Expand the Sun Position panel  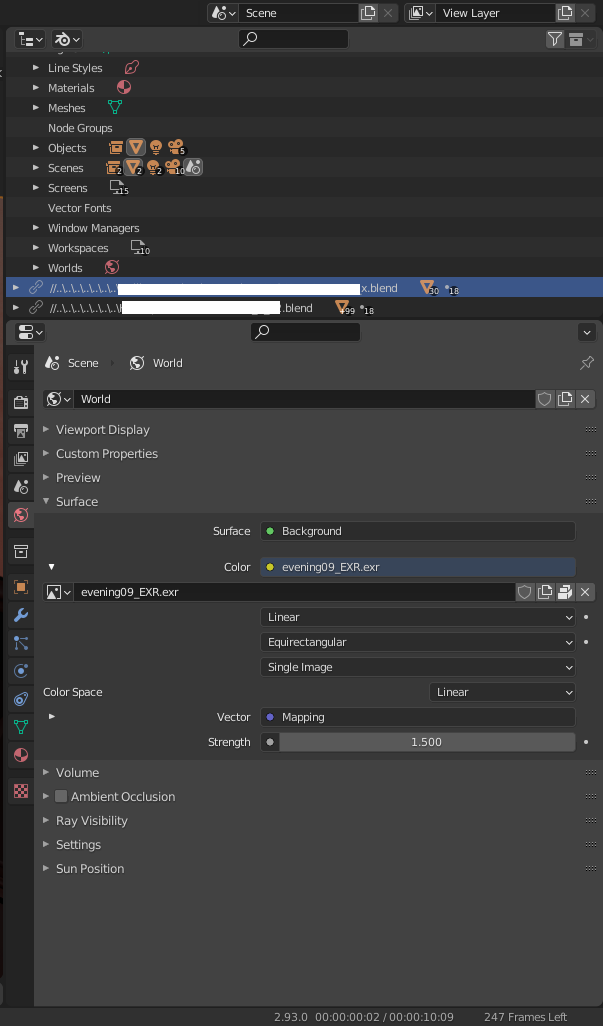point(90,868)
